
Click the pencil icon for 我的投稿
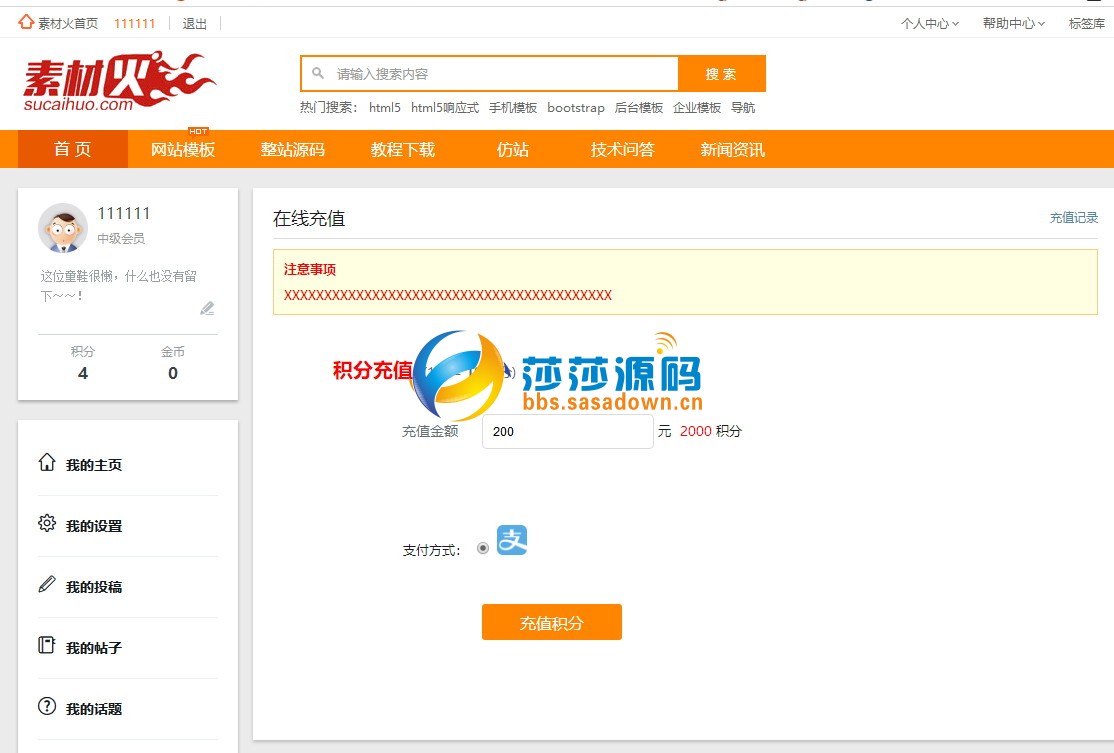(47, 585)
